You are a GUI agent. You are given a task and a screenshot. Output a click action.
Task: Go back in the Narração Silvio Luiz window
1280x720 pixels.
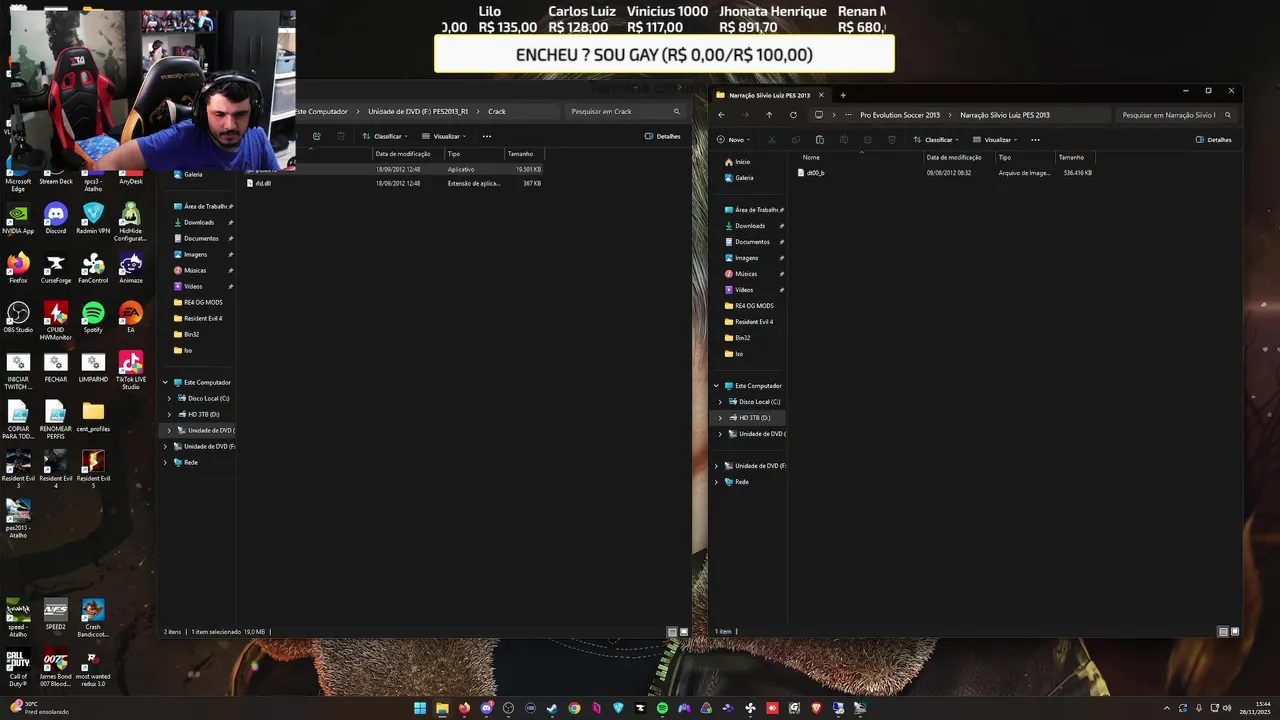[721, 115]
